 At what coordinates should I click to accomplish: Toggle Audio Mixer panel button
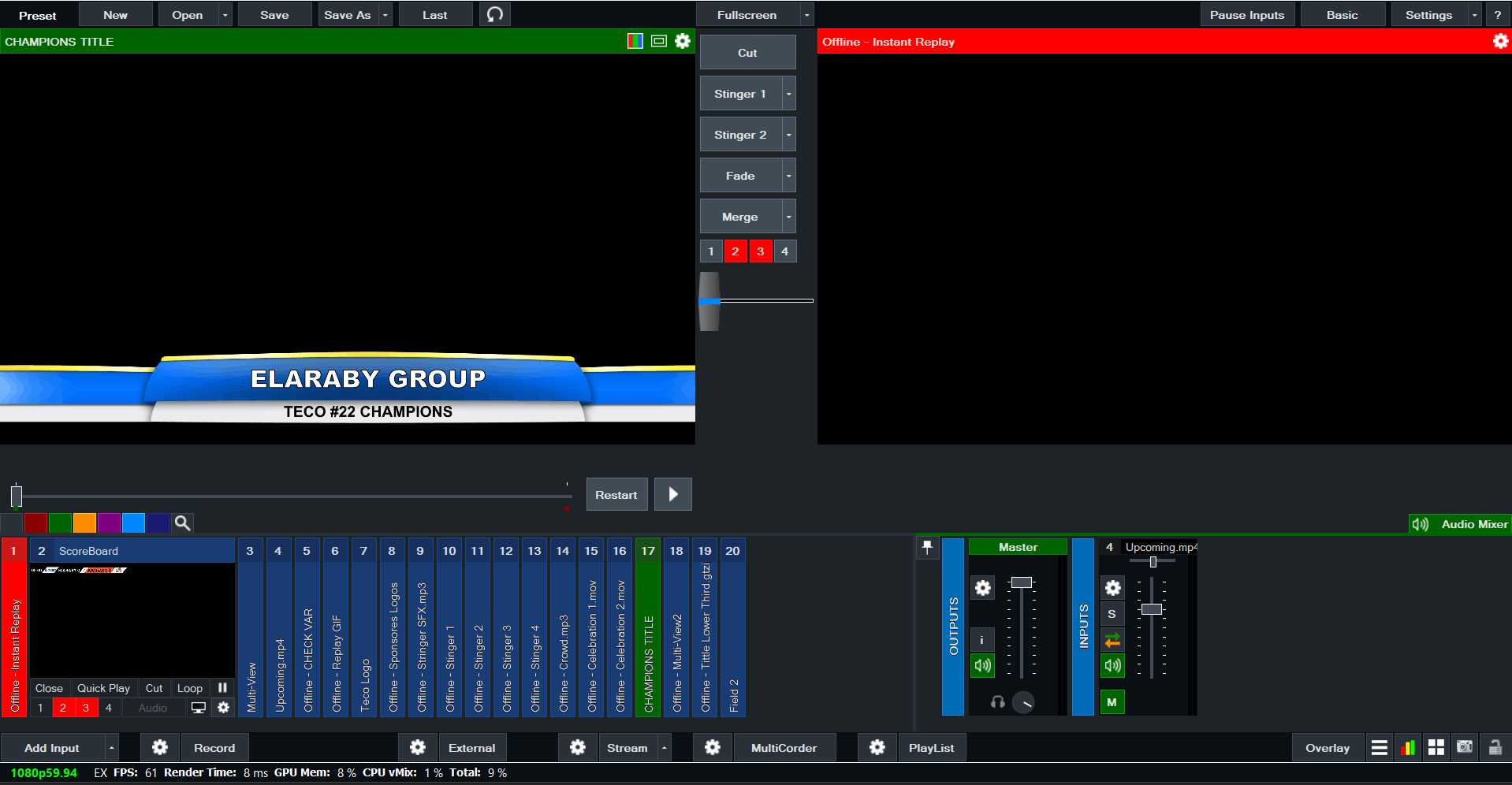coord(1460,524)
